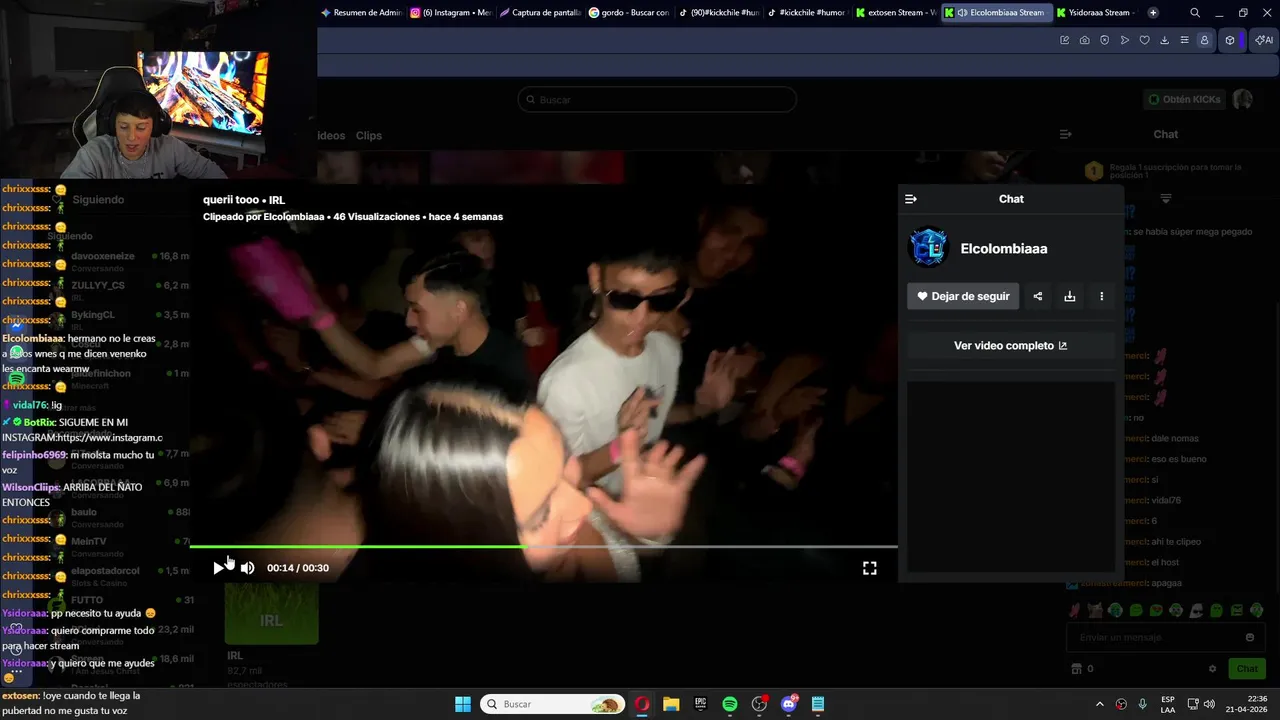
Task: Open the Resumen de Admin browser tab
Action: tap(360, 13)
